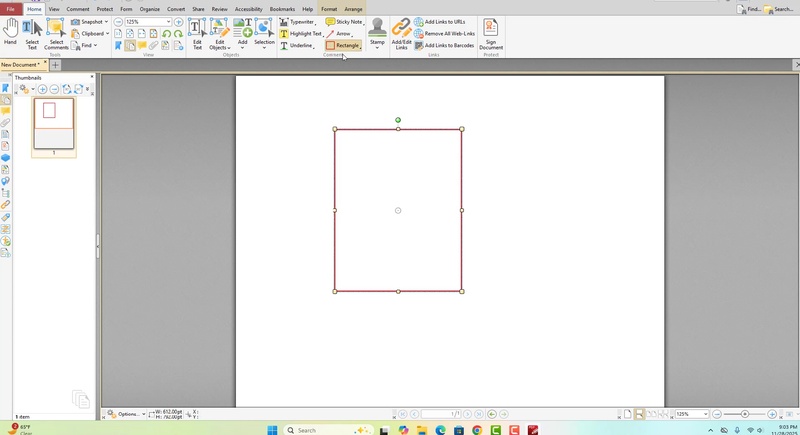The image size is (800, 435).
Task: Select the Sticky Note tool
Action: pyautogui.click(x=344, y=22)
